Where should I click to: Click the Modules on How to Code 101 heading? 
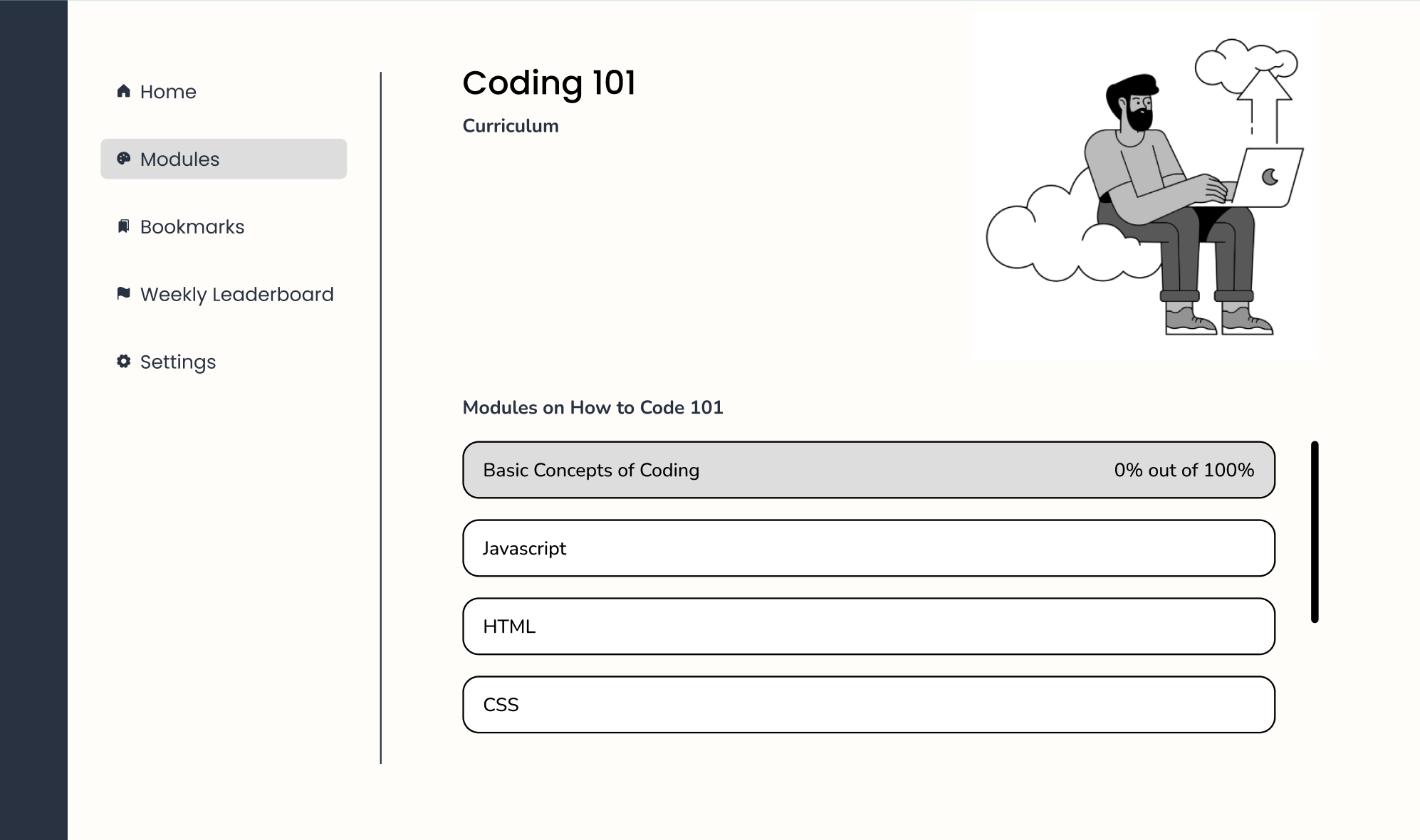pos(592,408)
